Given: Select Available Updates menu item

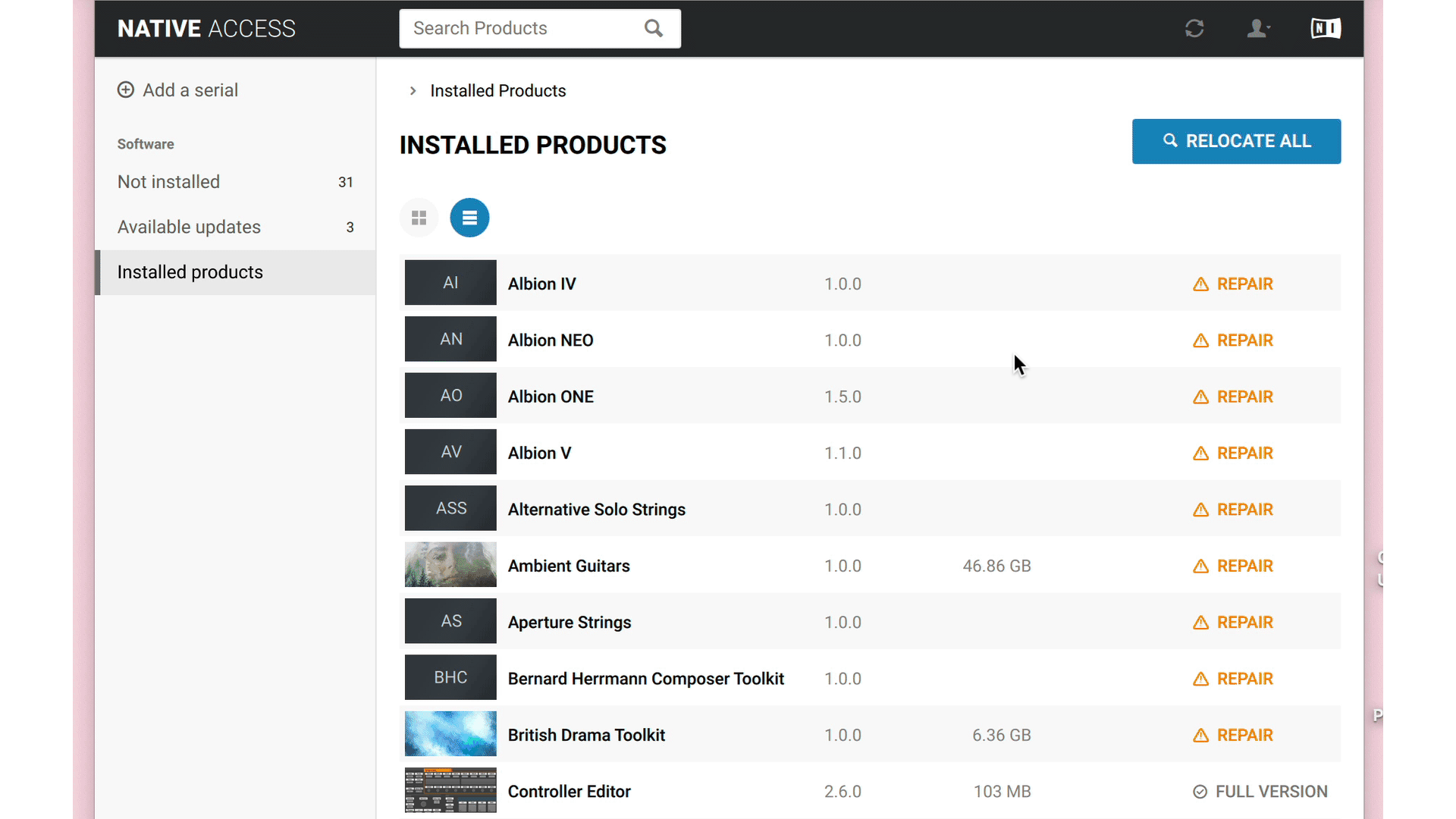Looking at the screenshot, I should point(189,226).
